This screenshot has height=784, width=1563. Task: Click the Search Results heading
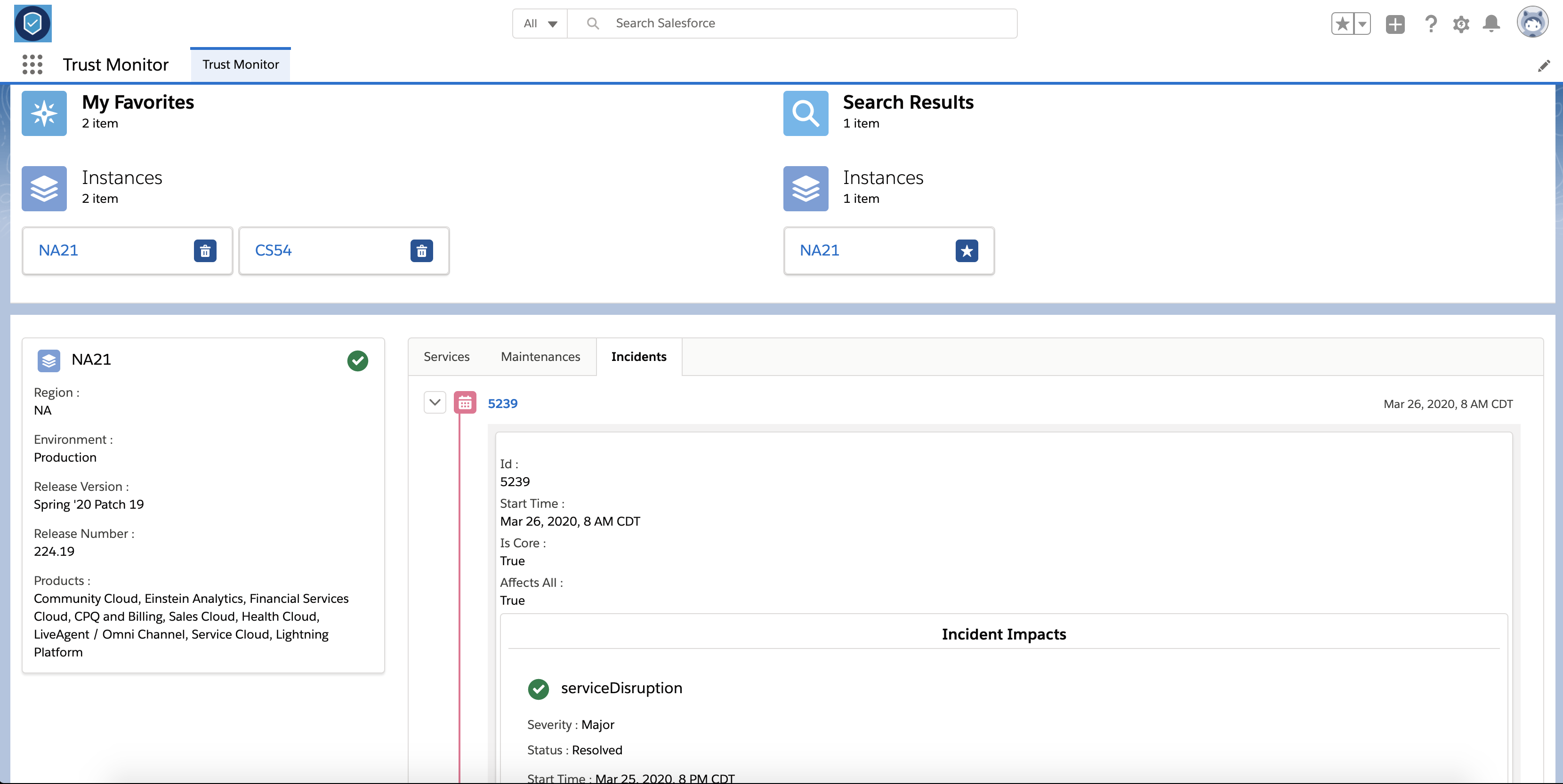tap(908, 102)
